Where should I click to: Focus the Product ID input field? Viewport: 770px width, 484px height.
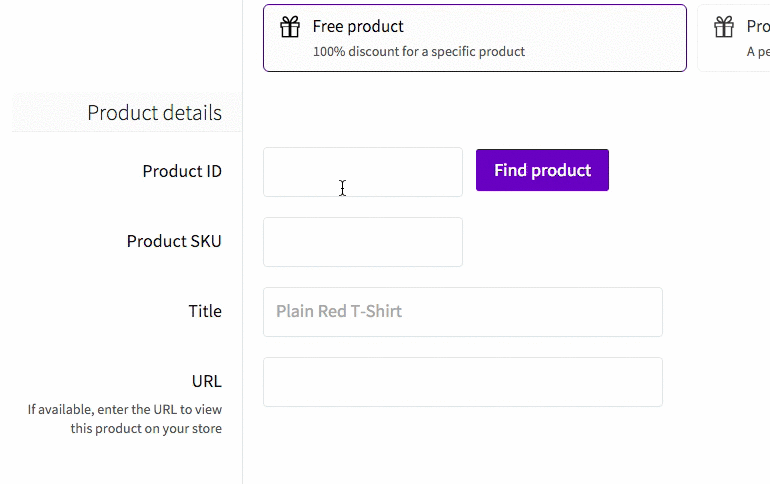coord(363,172)
